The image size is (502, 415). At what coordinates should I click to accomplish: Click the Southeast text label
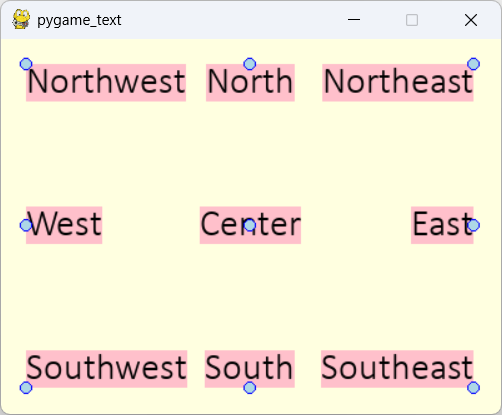pyautogui.click(x=397, y=369)
